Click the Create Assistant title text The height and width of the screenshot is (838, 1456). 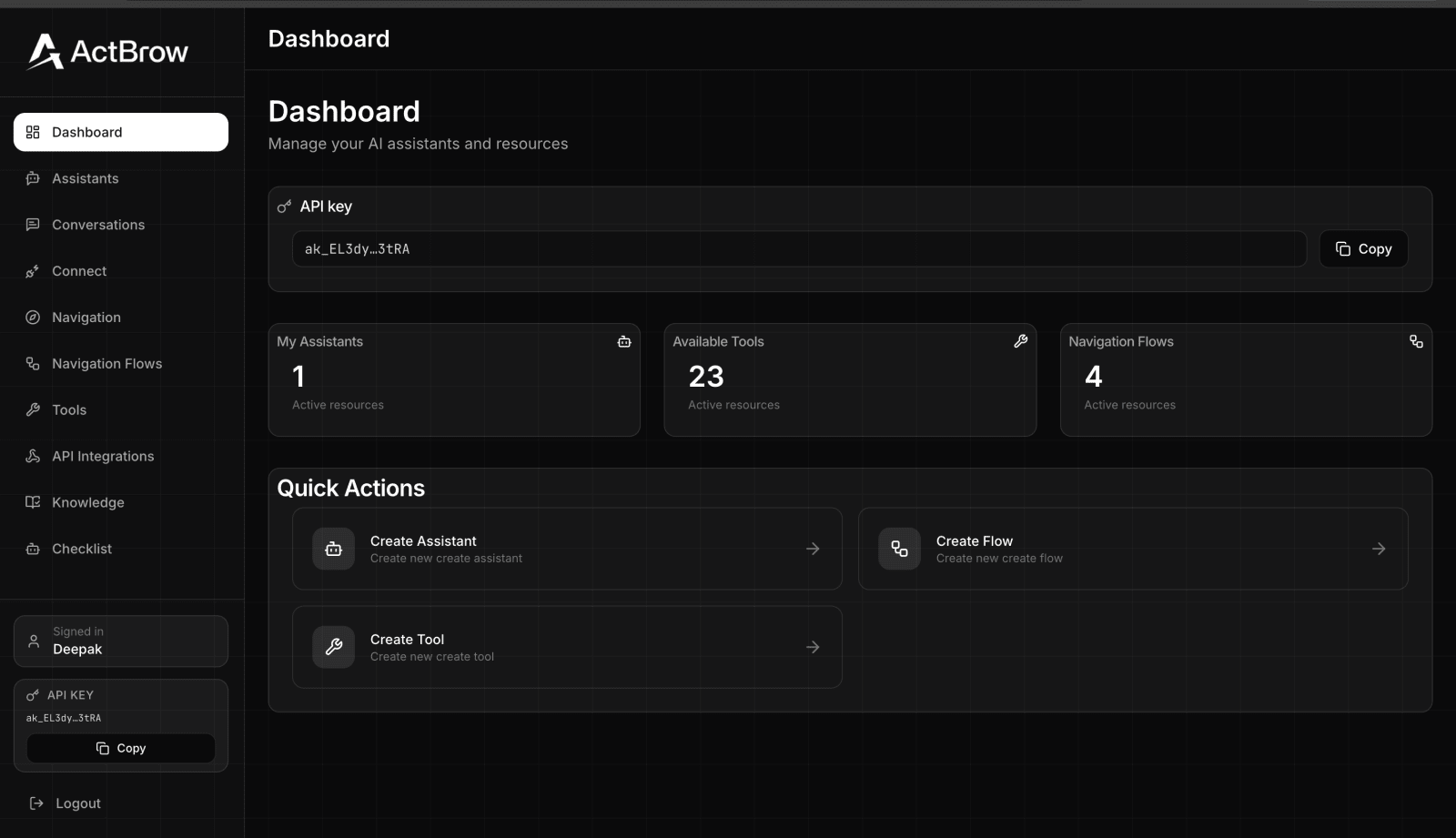pos(423,540)
